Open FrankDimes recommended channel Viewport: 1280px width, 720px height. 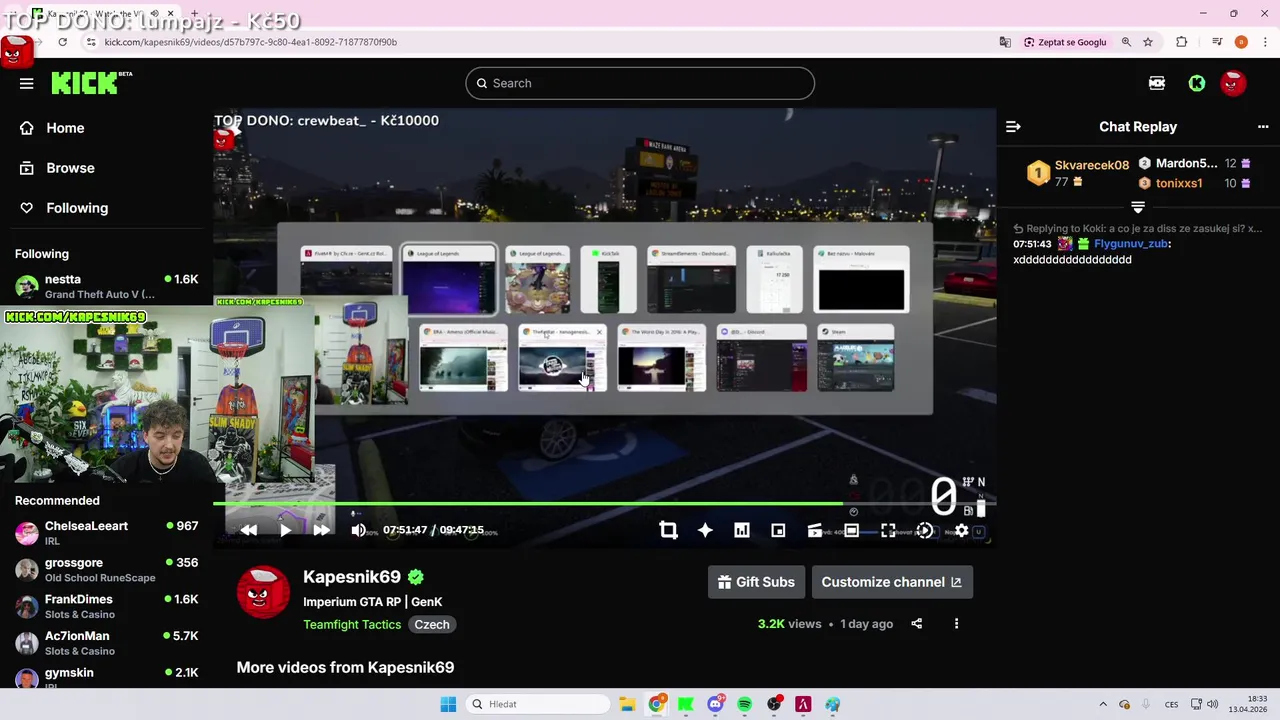click(106, 606)
